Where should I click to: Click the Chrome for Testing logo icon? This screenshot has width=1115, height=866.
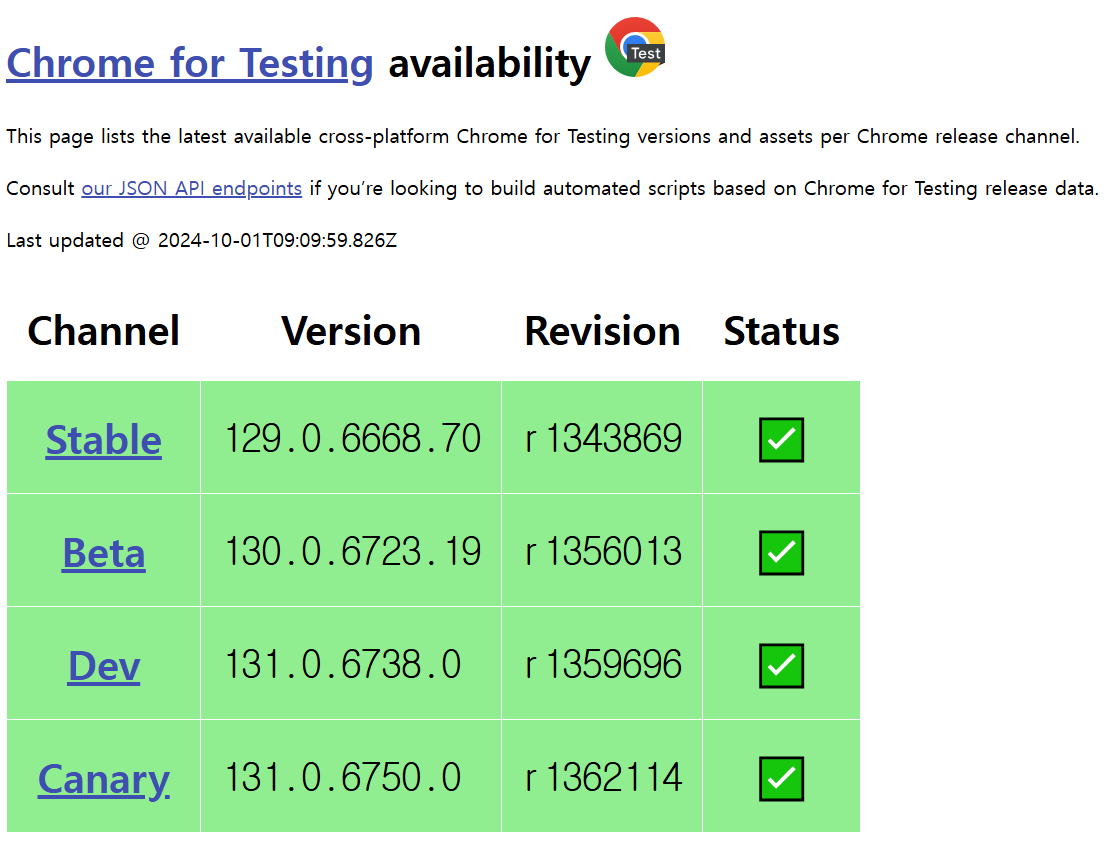pos(635,47)
